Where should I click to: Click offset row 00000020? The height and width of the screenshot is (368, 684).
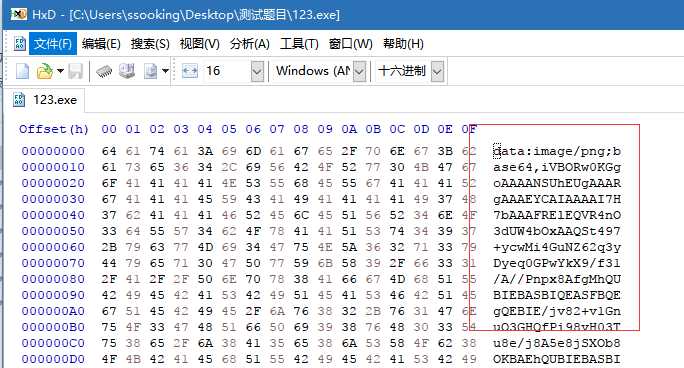click(x=53, y=183)
